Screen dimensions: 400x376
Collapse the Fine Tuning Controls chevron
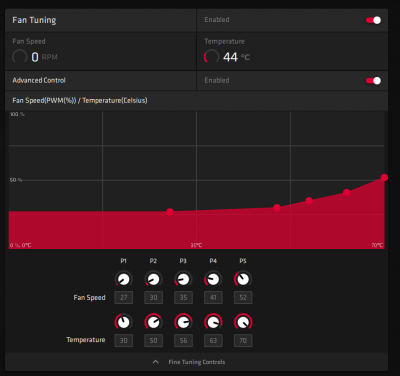[156, 362]
